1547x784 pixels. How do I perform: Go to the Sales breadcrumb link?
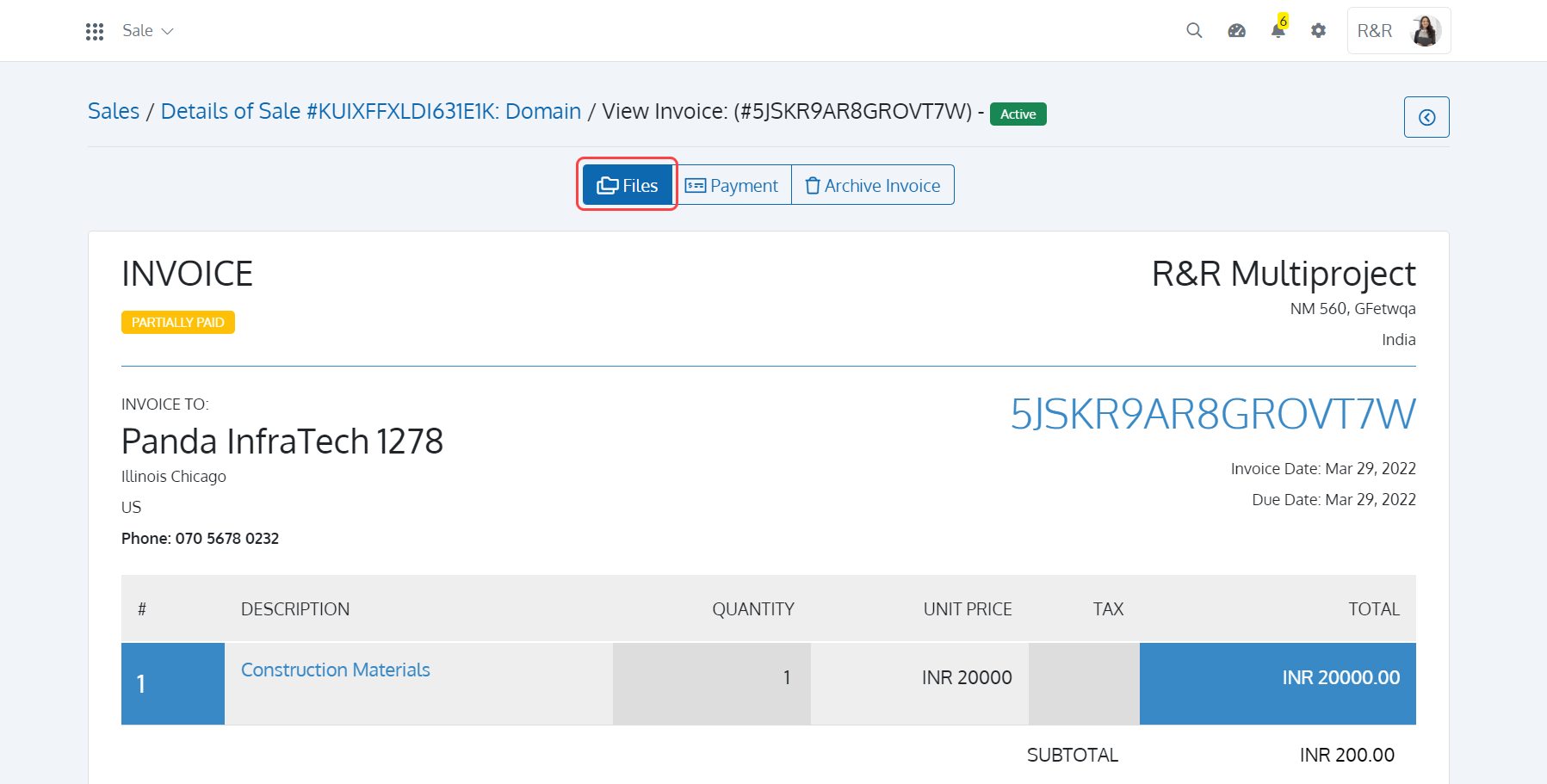click(114, 111)
